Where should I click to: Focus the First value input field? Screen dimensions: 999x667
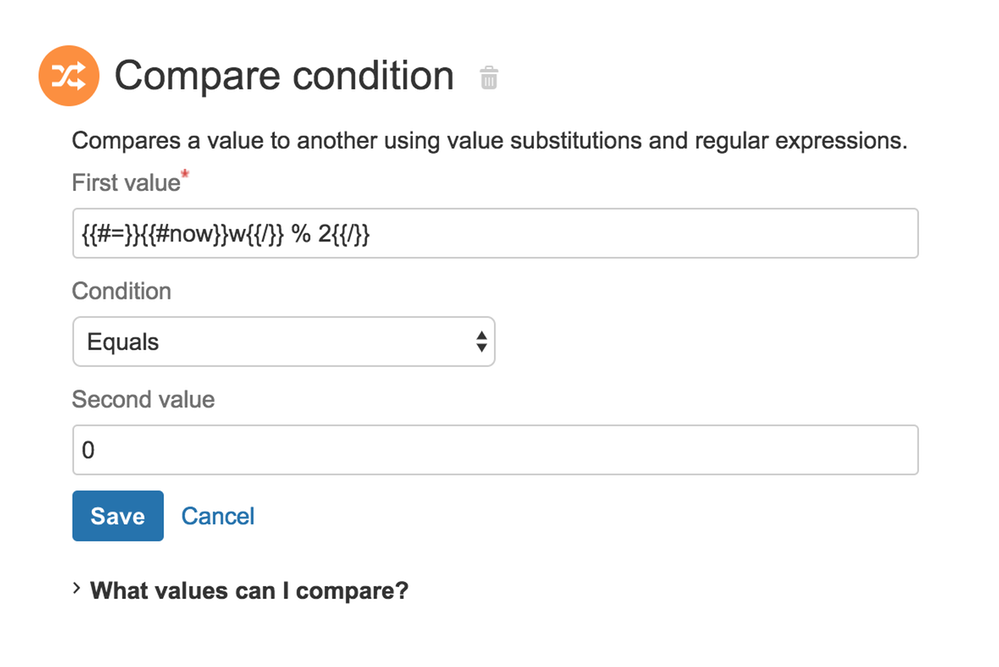[x=495, y=233]
